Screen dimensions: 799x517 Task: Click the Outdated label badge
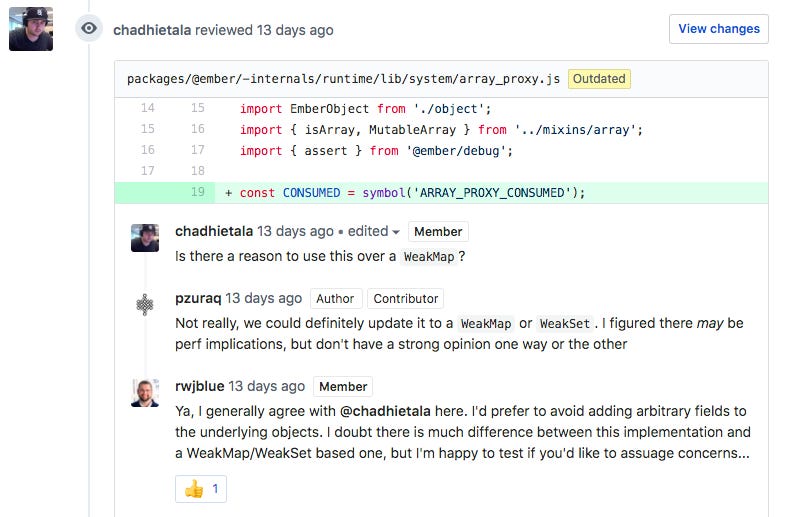pos(599,78)
